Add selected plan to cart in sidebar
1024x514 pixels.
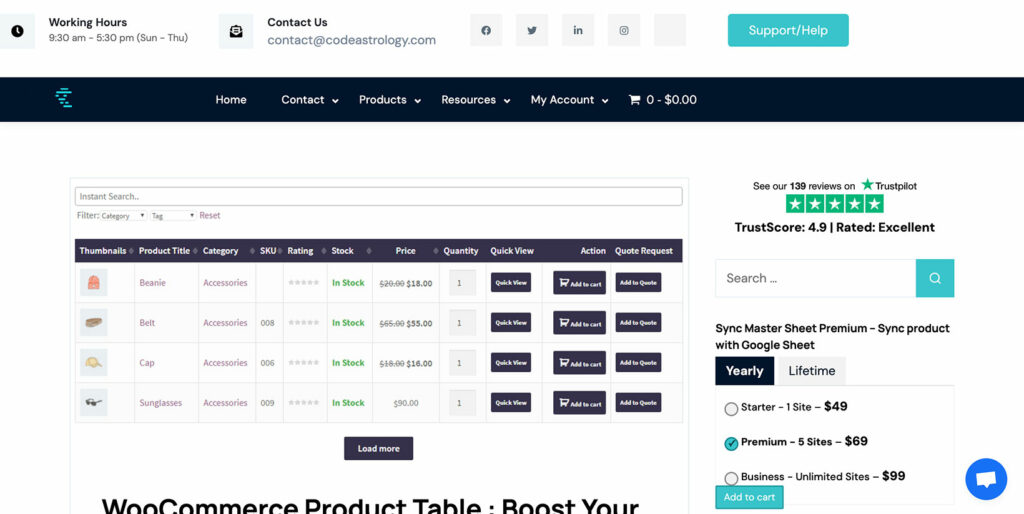click(x=749, y=497)
